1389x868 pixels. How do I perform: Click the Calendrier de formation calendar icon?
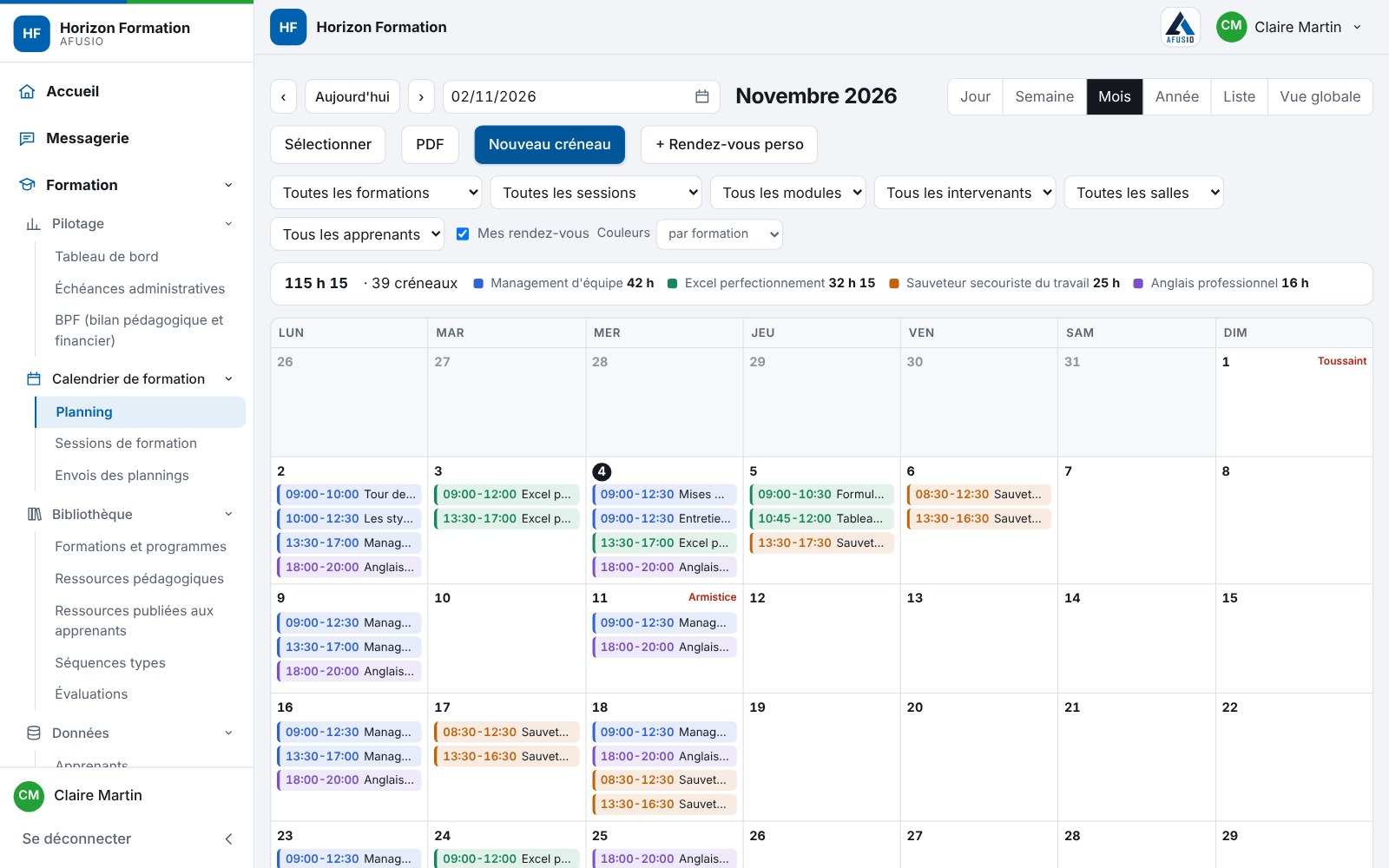(34, 379)
